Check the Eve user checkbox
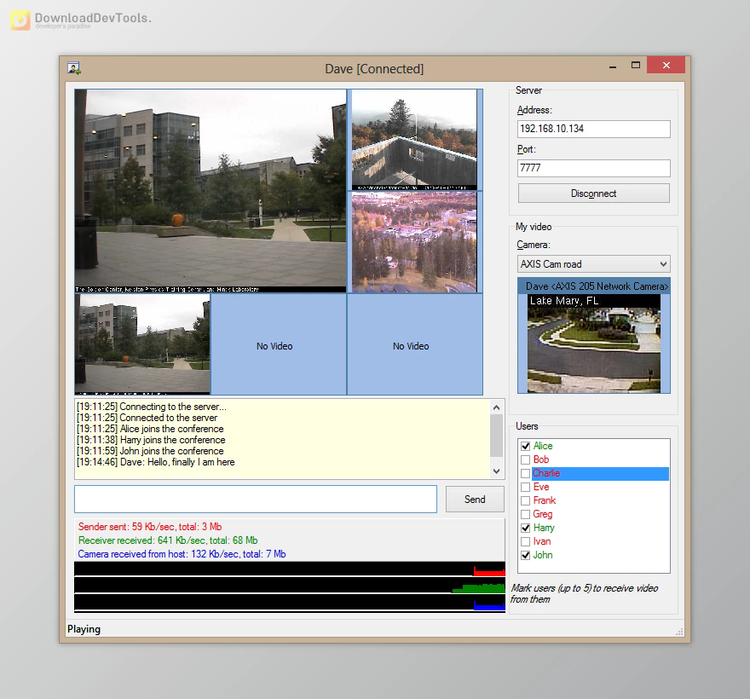The image size is (750, 699). click(526, 487)
